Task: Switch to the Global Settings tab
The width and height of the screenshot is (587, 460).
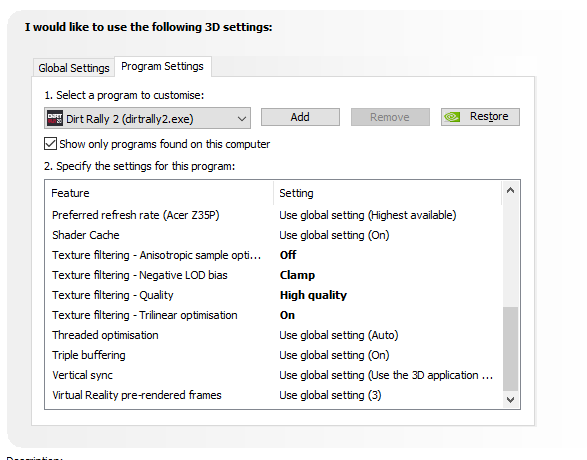Action: tap(74, 68)
